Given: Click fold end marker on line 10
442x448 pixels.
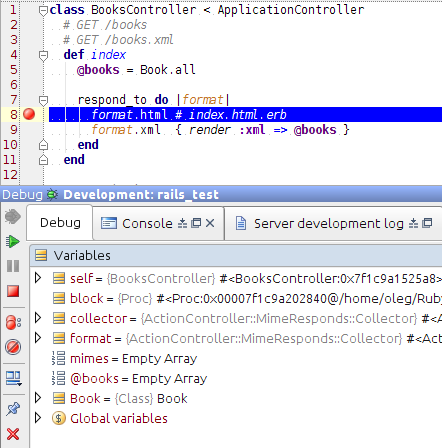Looking at the screenshot, I should [x=43, y=145].
